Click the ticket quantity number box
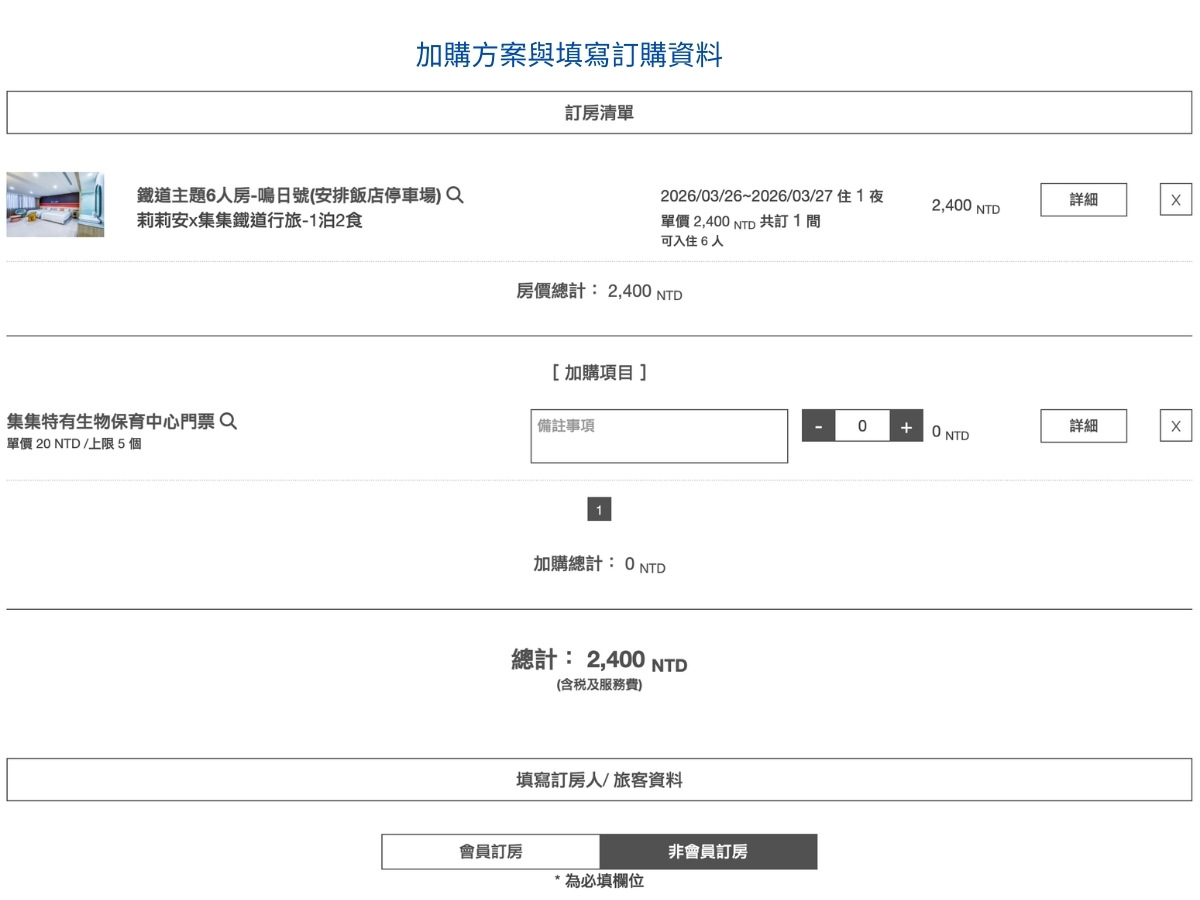 pyautogui.click(x=862, y=426)
